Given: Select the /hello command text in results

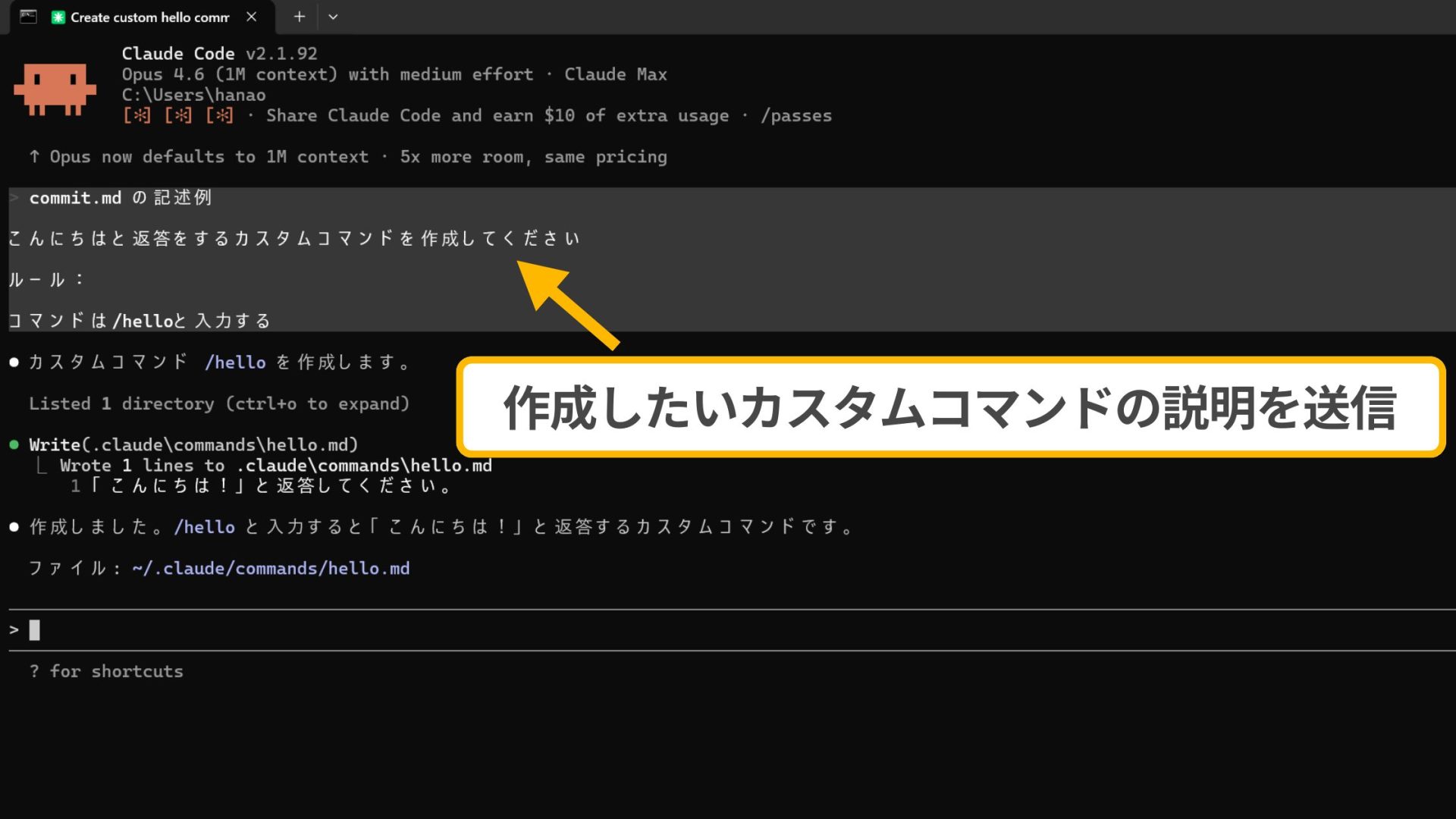Looking at the screenshot, I should coord(205,526).
